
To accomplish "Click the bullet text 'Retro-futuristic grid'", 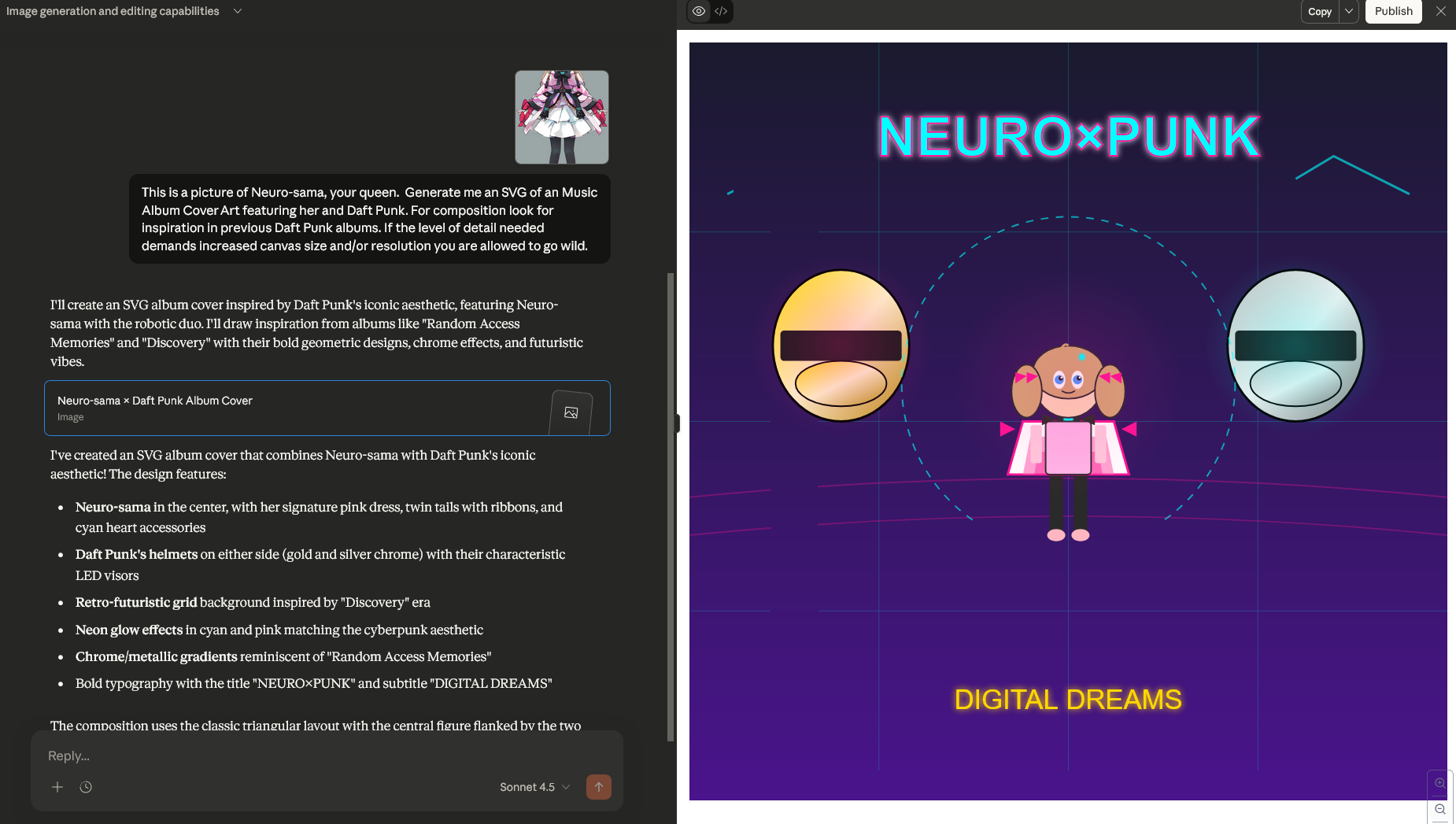I will [x=136, y=602].
